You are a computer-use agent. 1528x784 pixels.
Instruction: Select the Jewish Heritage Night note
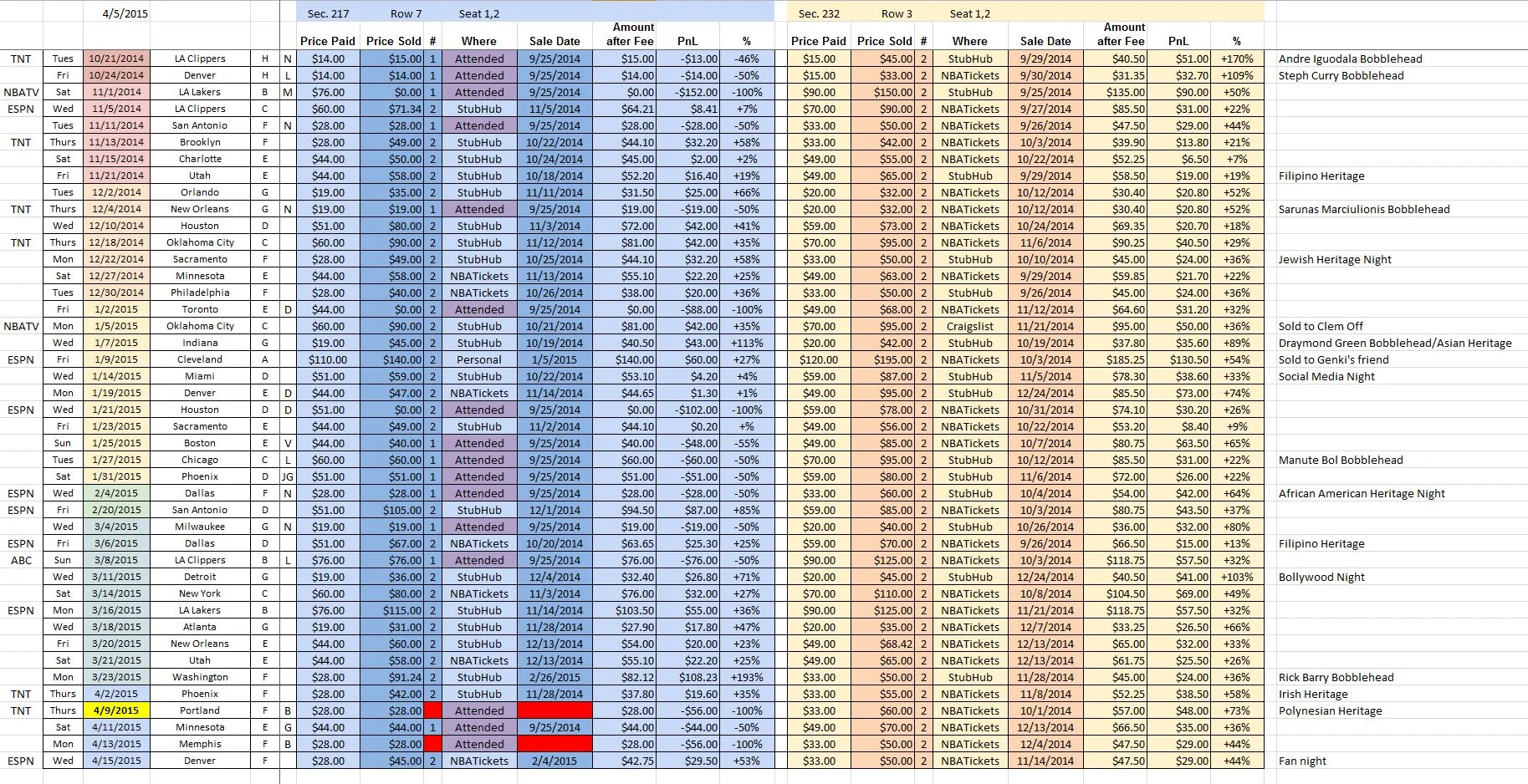(1335, 259)
